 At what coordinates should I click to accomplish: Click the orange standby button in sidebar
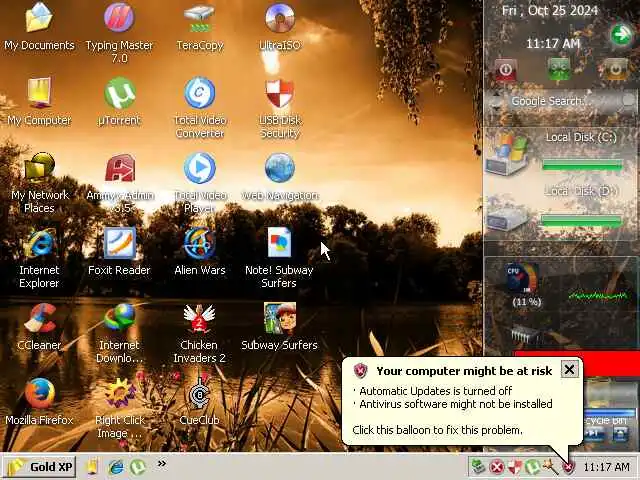pos(616,69)
